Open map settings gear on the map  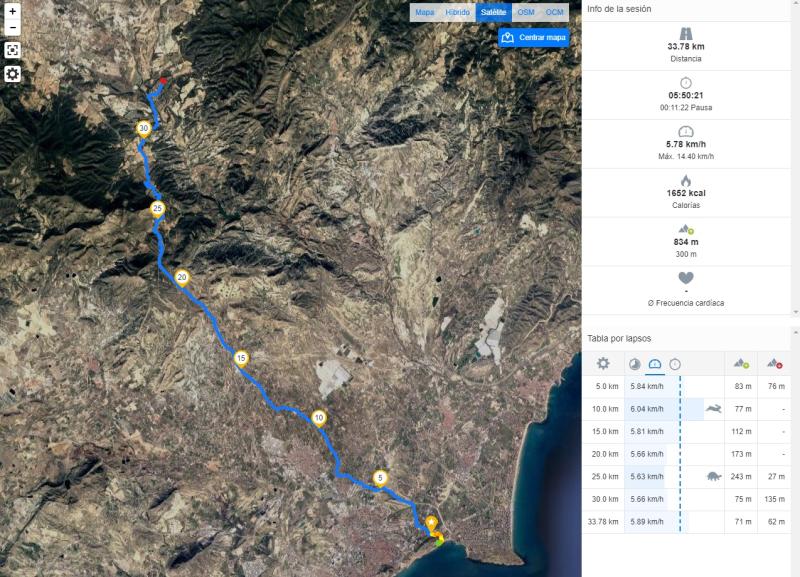point(12,74)
